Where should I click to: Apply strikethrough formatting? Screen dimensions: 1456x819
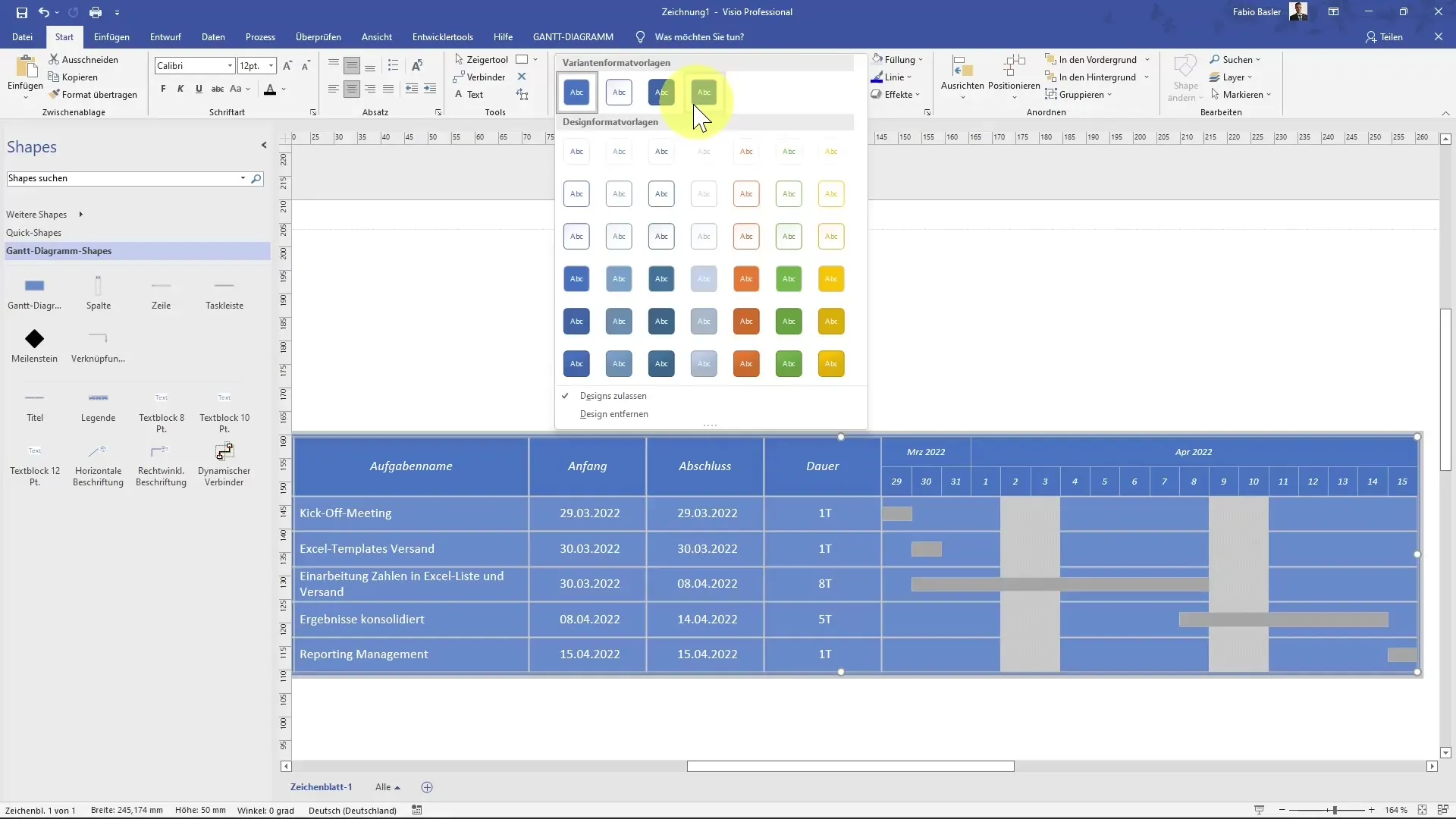click(217, 89)
